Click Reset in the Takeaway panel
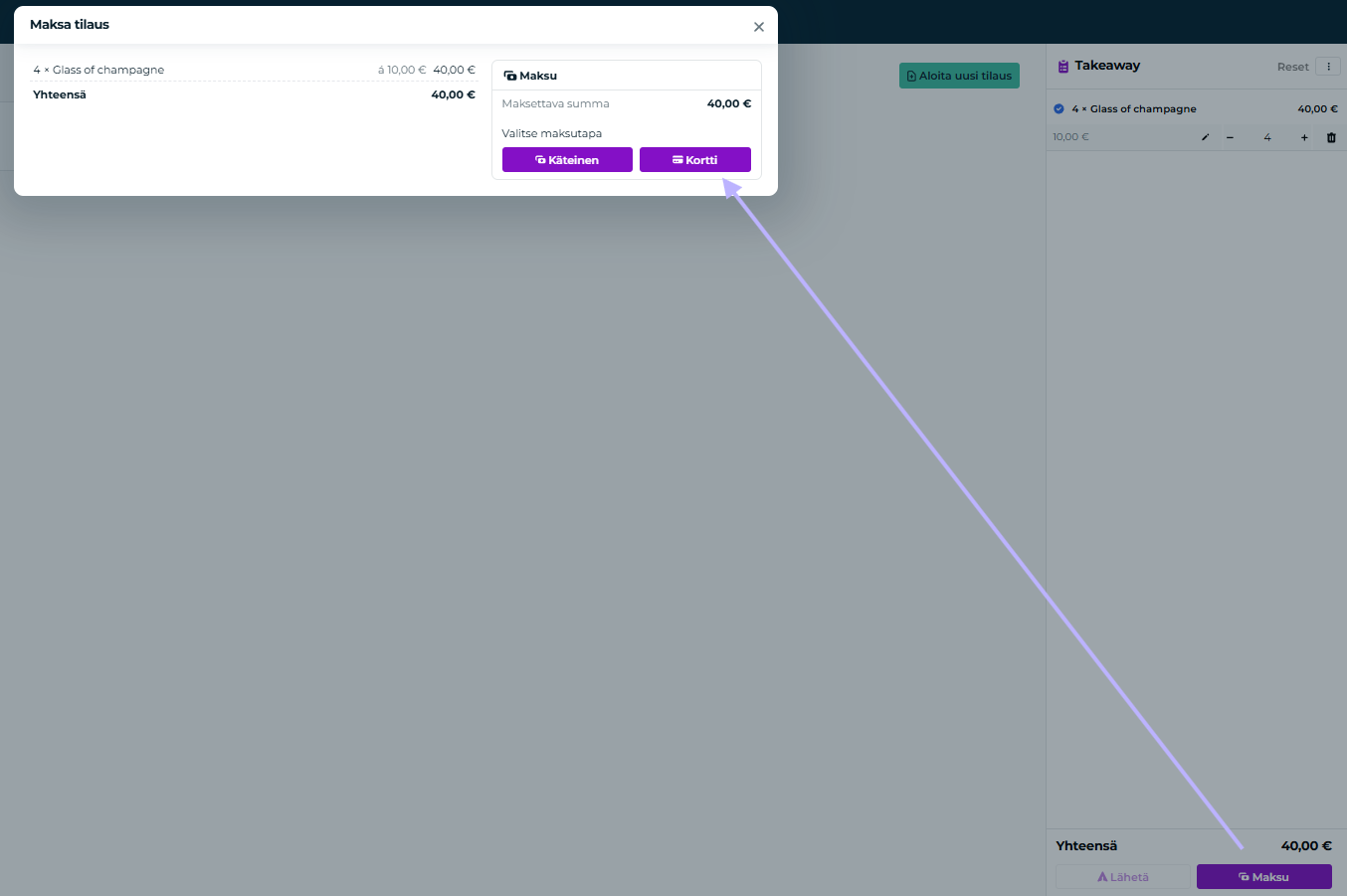This screenshot has height=896, width=1347. 1293,67
